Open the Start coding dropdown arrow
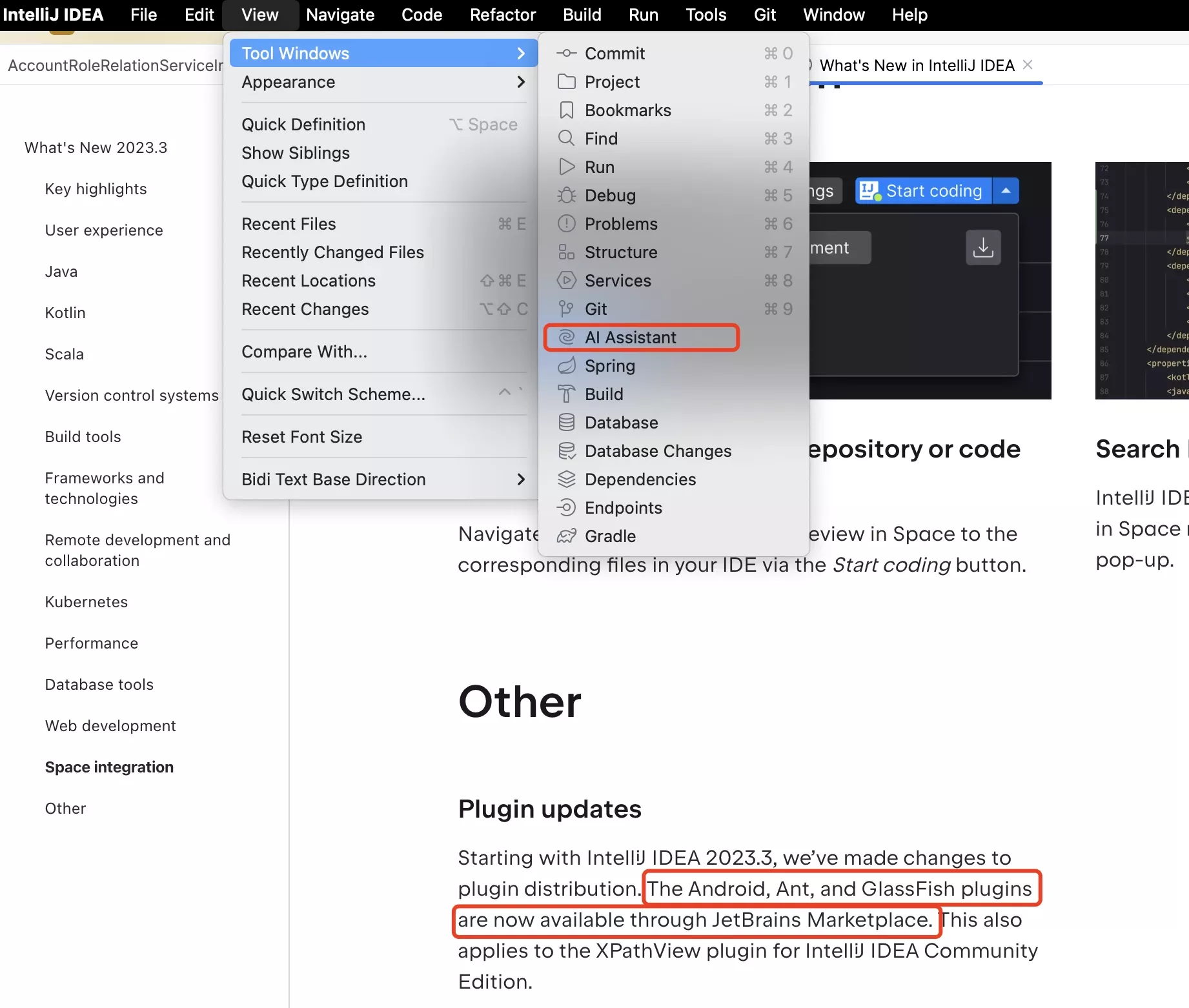 [x=1006, y=191]
